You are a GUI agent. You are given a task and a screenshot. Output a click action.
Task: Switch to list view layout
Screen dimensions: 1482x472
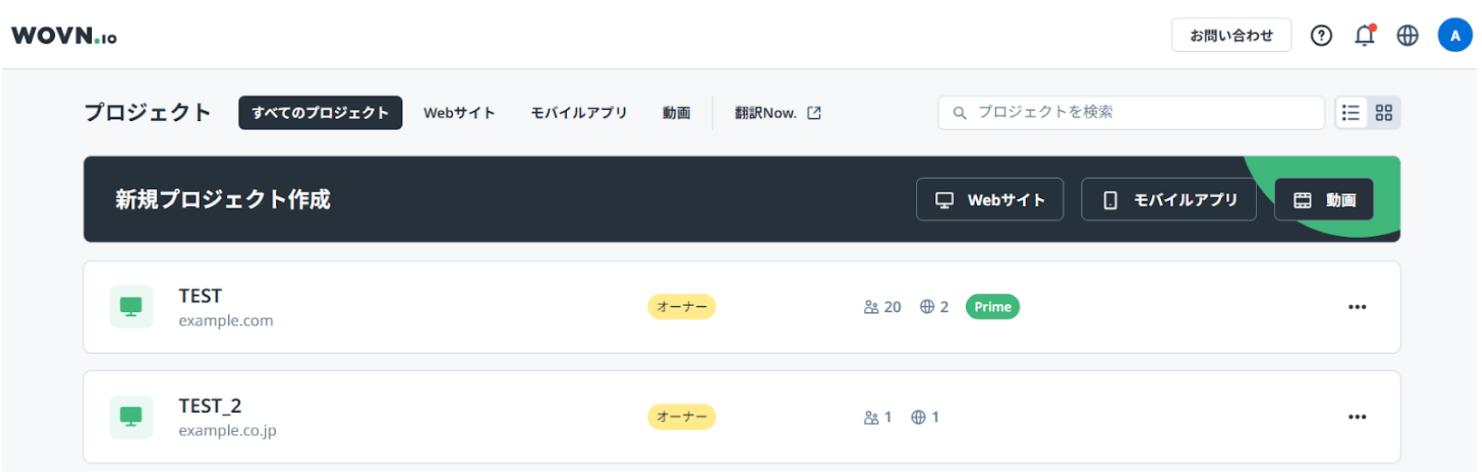tap(1351, 113)
